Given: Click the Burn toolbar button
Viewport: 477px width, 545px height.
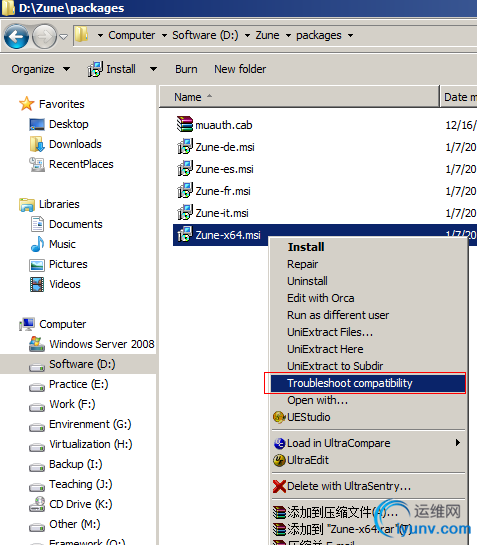Looking at the screenshot, I should (186, 69).
